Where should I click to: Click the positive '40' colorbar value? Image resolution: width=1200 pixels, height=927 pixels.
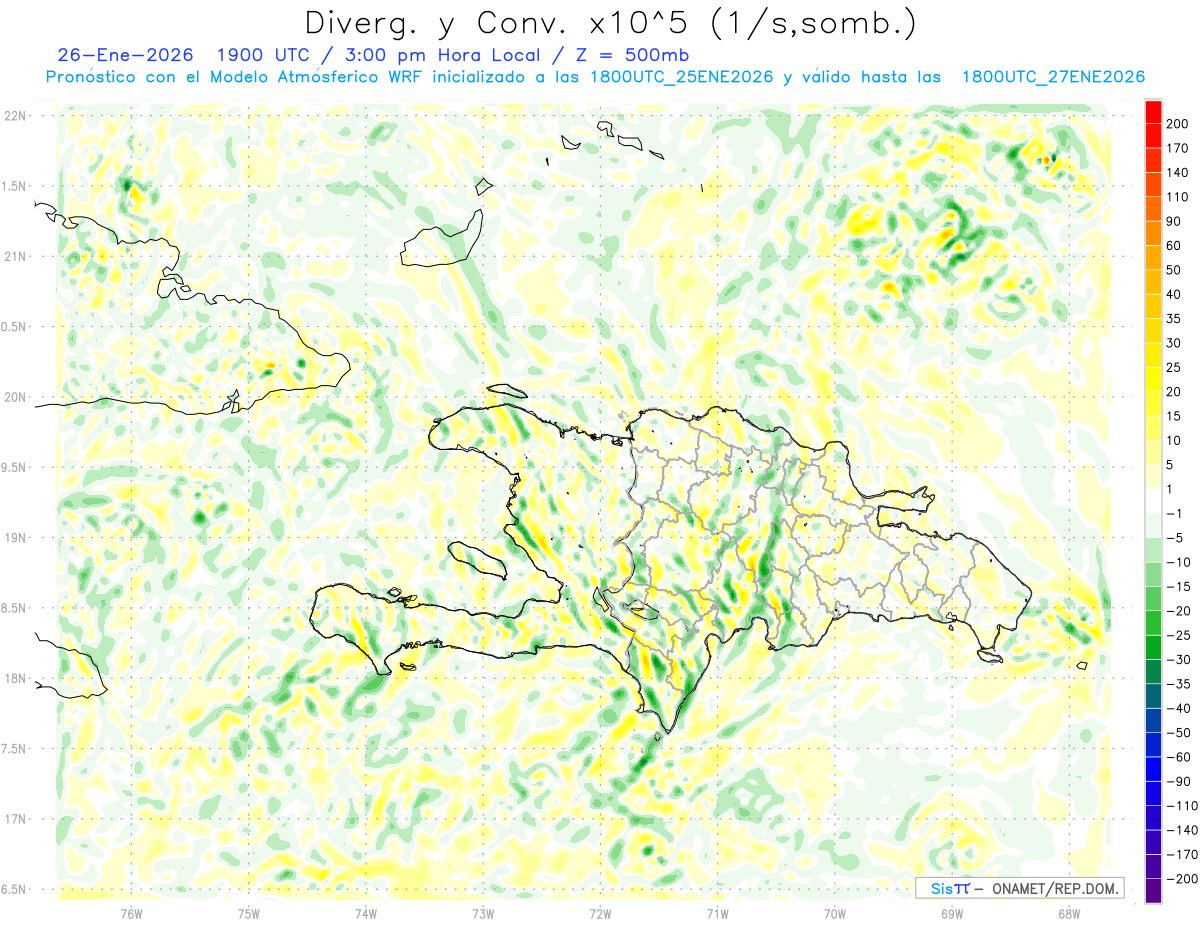(1175, 294)
